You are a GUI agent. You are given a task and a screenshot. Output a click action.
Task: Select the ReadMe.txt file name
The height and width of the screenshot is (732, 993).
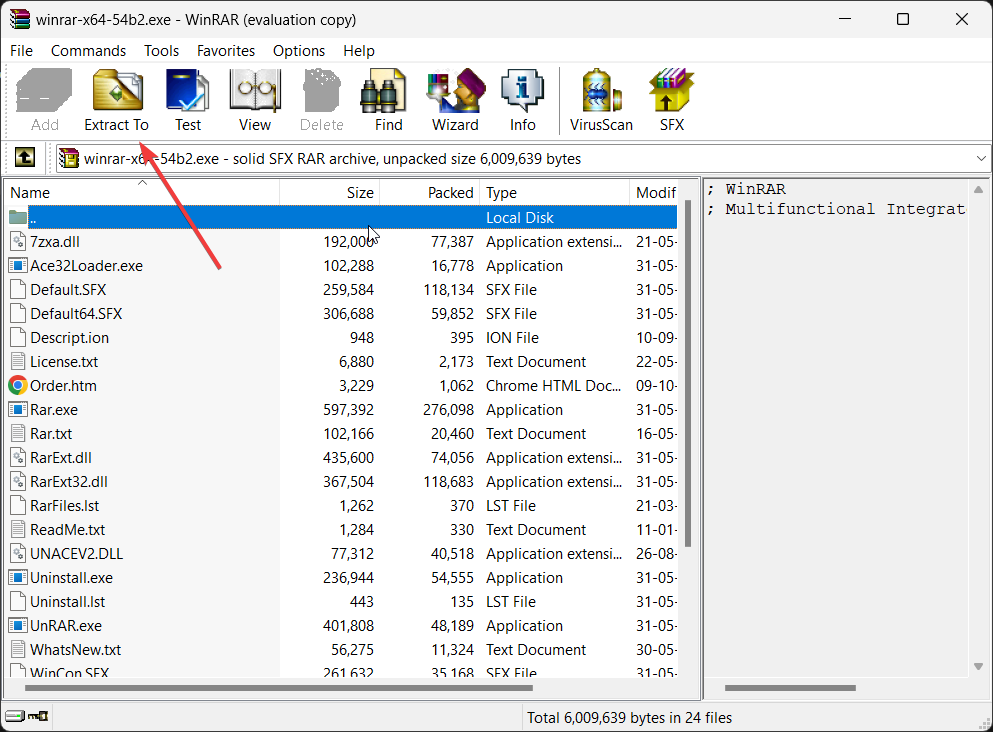pos(68,530)
